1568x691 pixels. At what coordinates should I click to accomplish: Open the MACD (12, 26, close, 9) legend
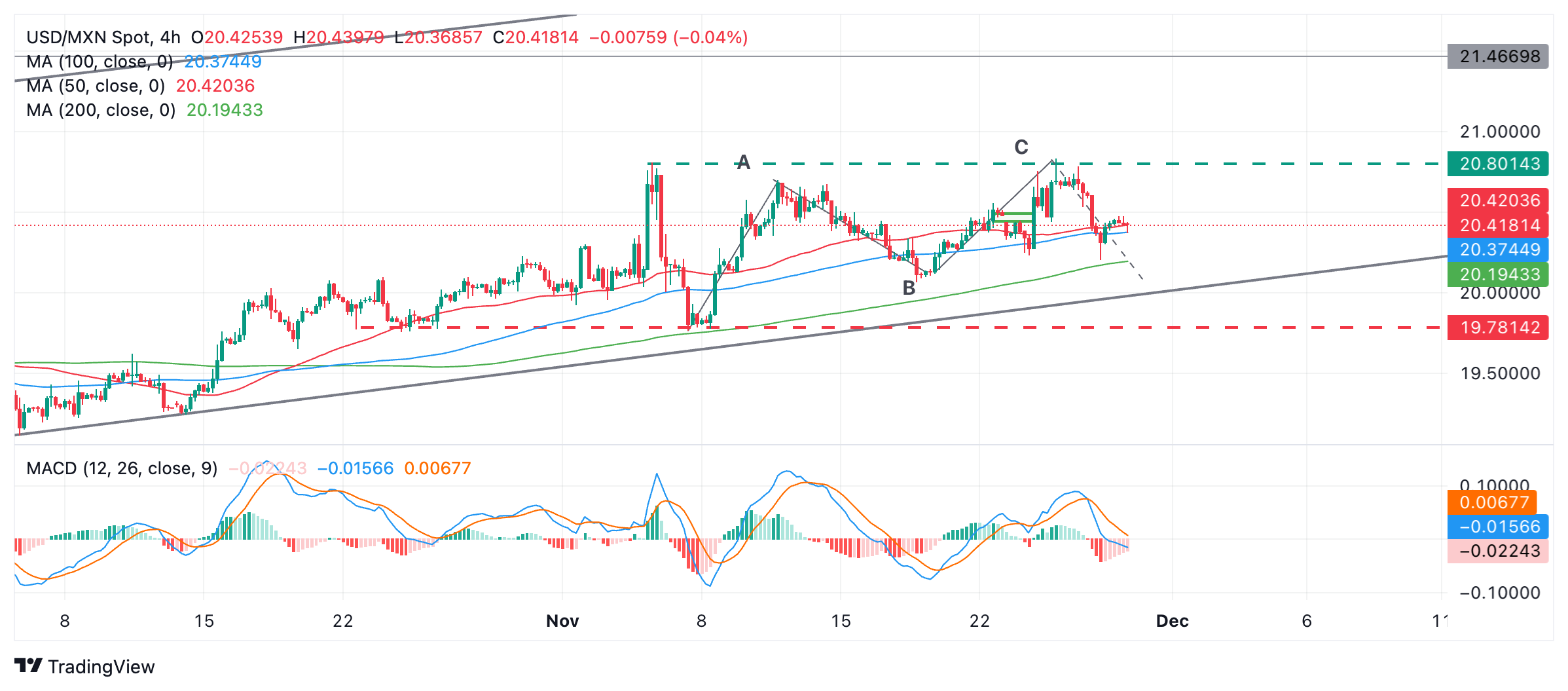click(122, 468)
